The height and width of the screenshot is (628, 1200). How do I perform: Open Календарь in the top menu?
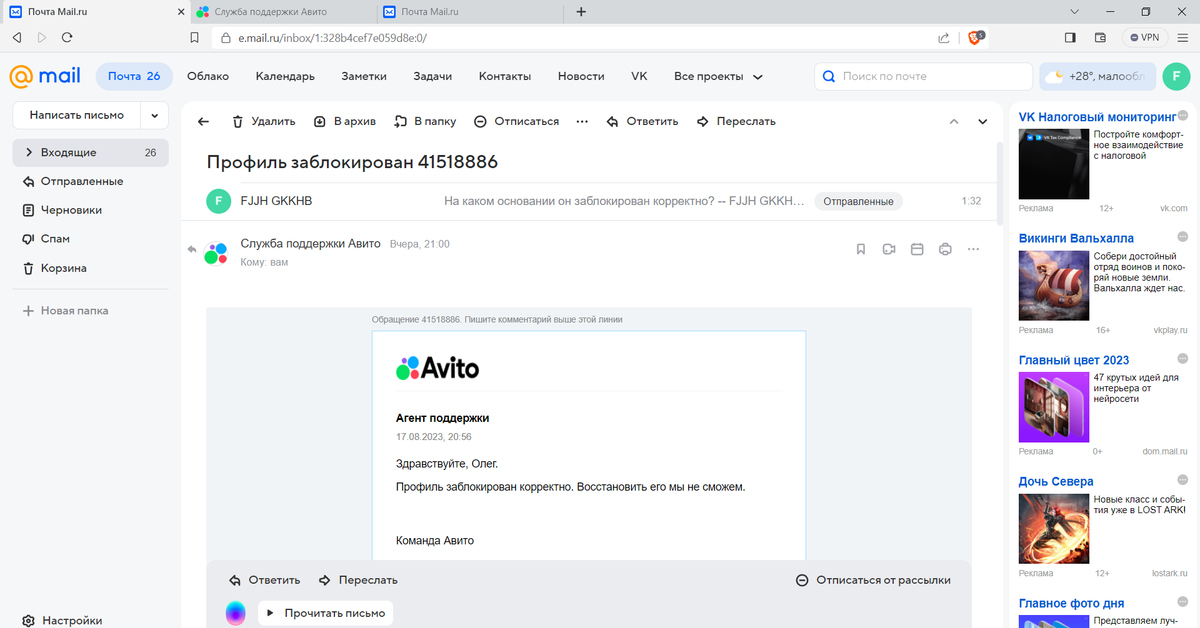[x=285, y=76]
